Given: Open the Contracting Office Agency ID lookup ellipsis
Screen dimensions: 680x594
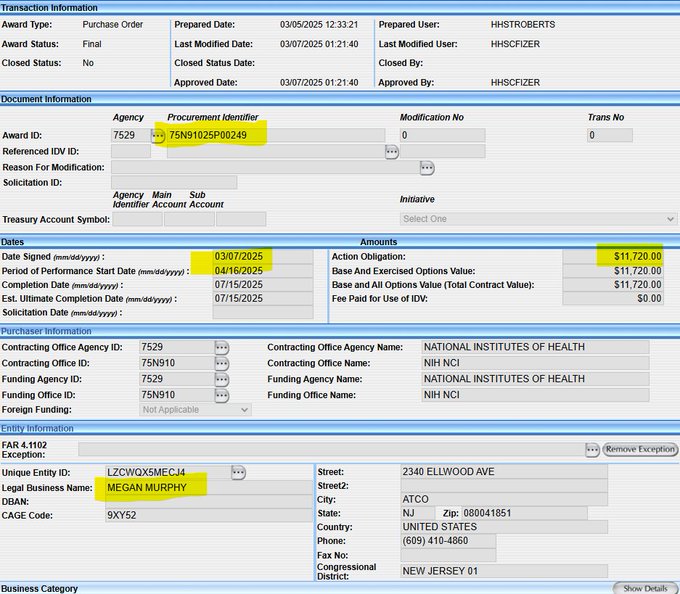Looking at the screenshot, I should pos(221,347).
